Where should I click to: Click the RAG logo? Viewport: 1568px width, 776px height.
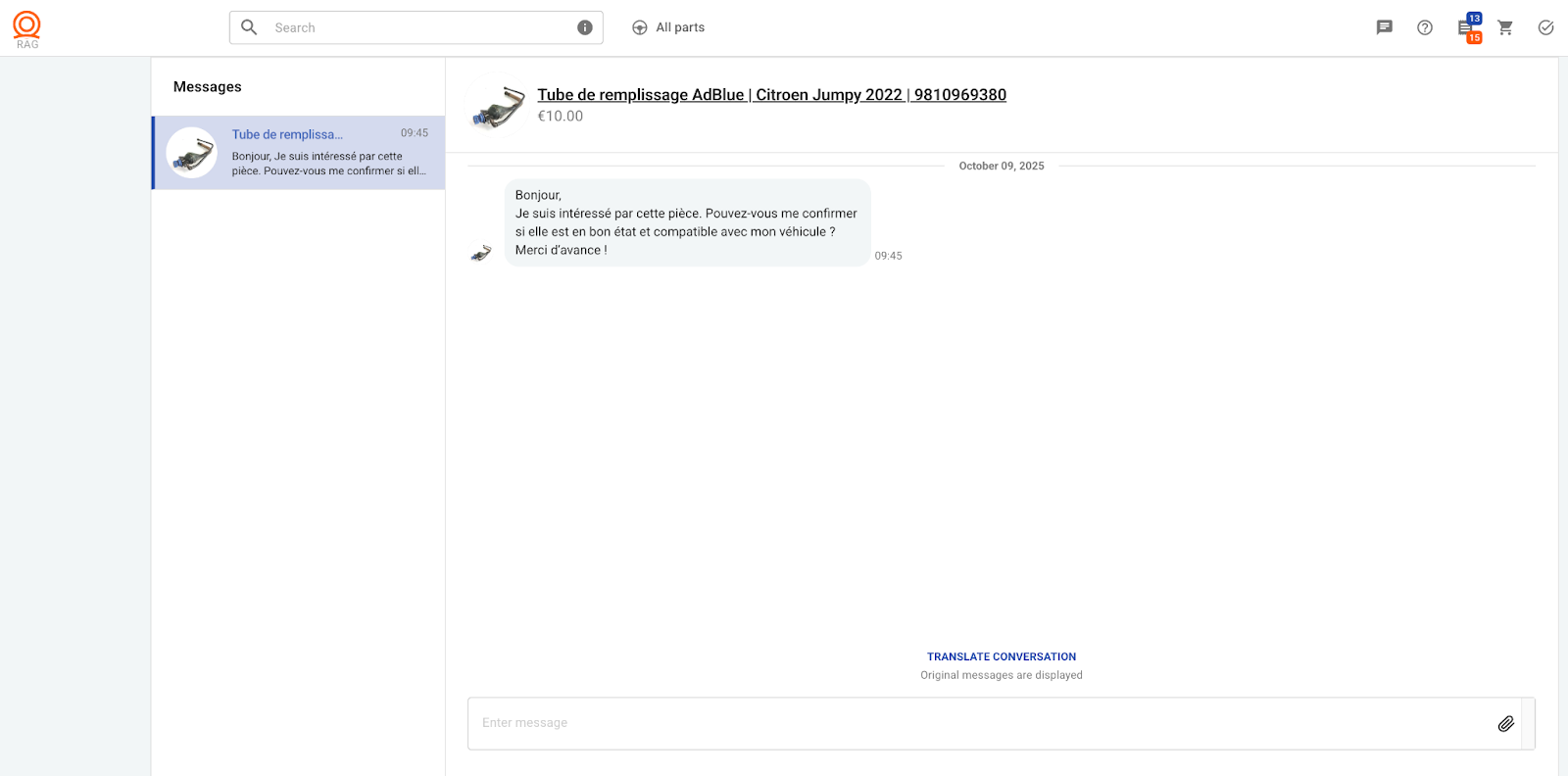pos(27,28)
